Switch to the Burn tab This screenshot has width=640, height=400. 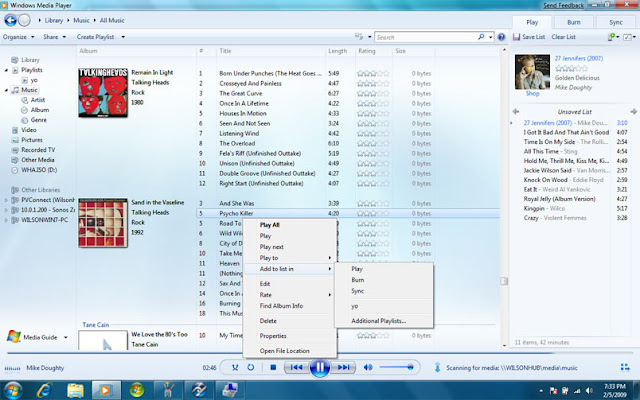point(573,22)
